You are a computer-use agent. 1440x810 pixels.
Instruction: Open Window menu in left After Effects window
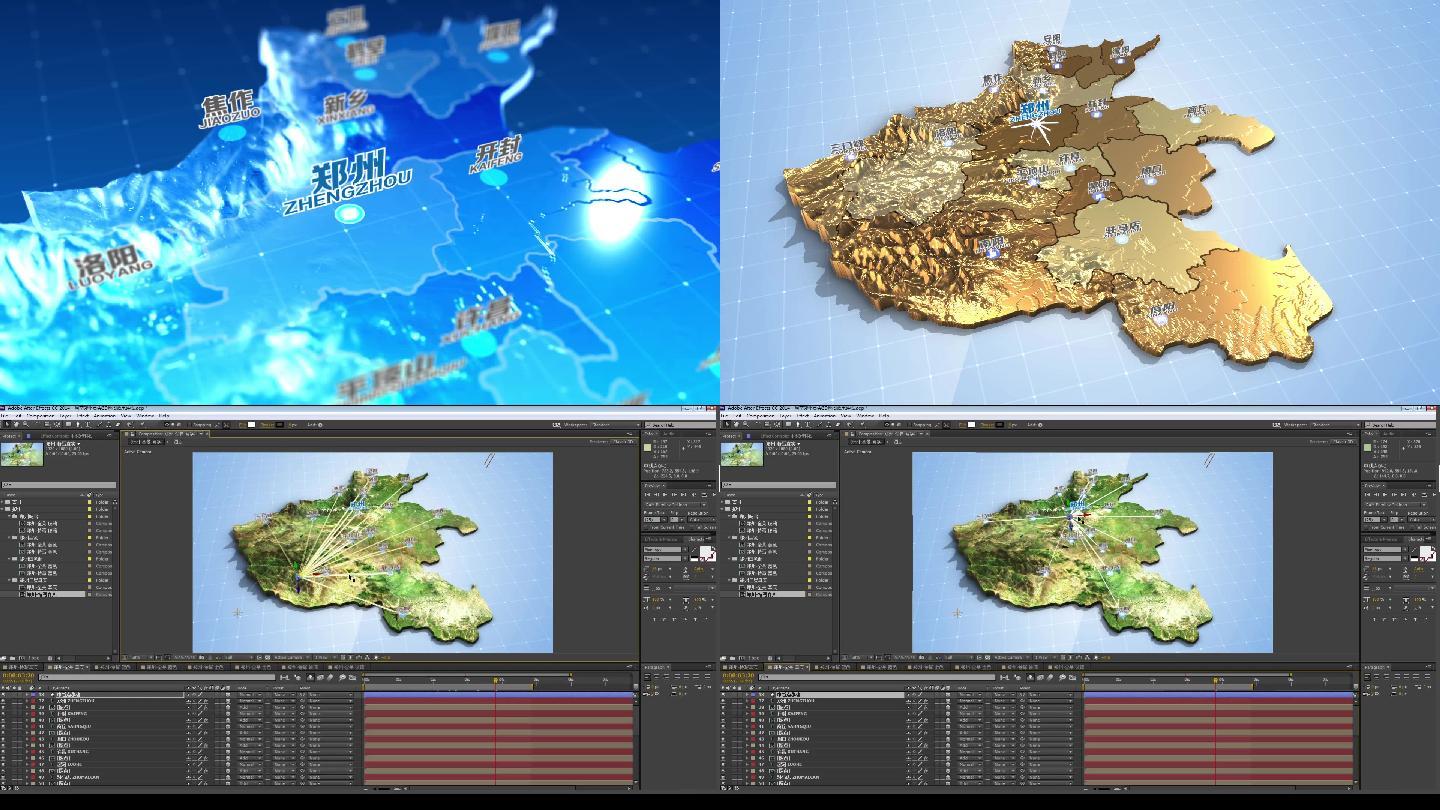point(145,415)
